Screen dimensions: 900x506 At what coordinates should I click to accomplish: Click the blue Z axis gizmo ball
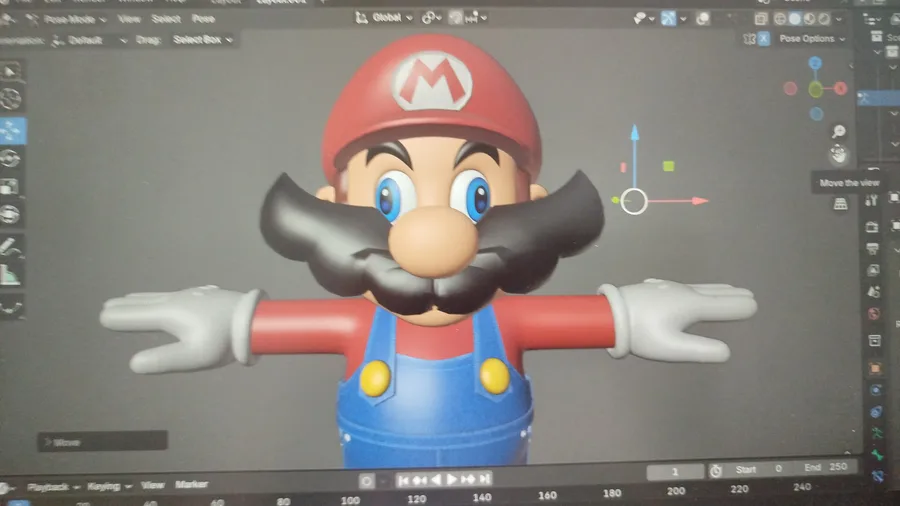tap(815, 63)
